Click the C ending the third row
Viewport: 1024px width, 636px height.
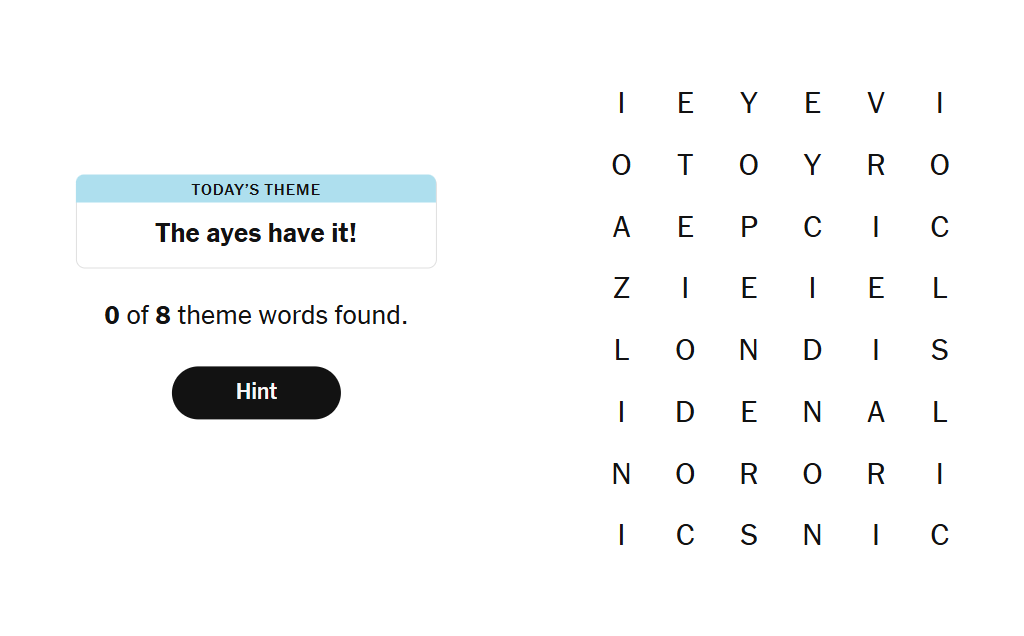[940, 227]
